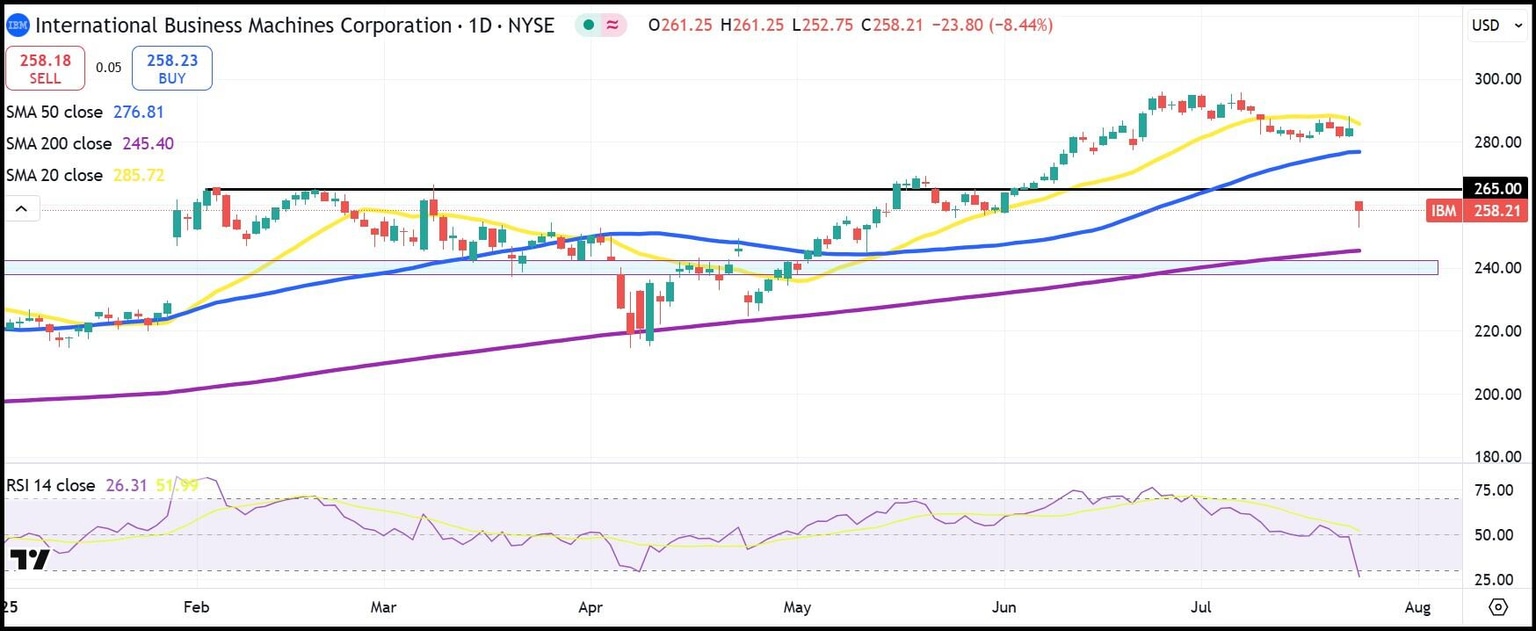Open the USD currency dropdown
Viewport: 1536px width, 631px height.
pyautogui.click(x=1497, y=25)
